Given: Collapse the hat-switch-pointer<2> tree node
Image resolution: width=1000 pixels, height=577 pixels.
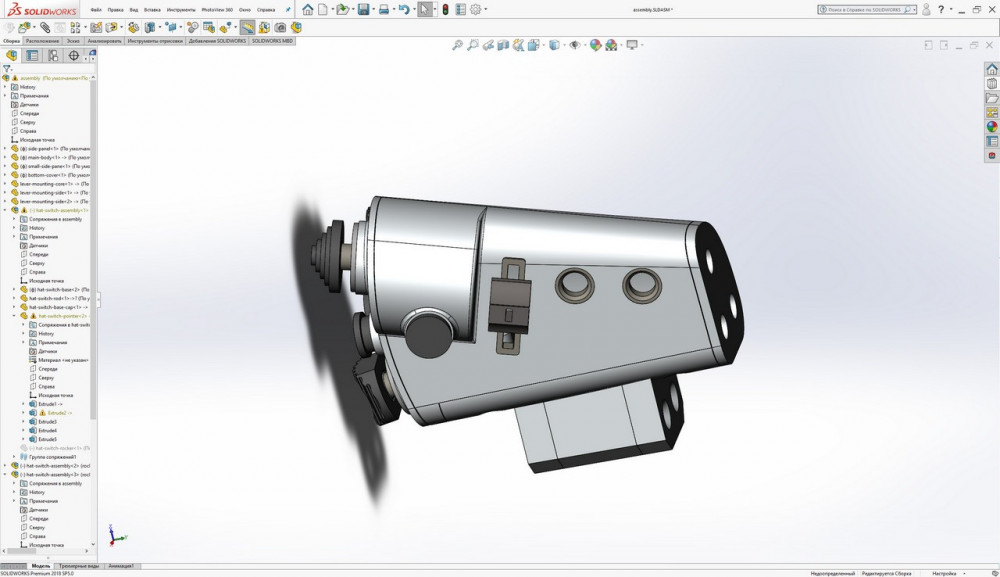Looking at the screenshot, I should (x=13, y=316).
